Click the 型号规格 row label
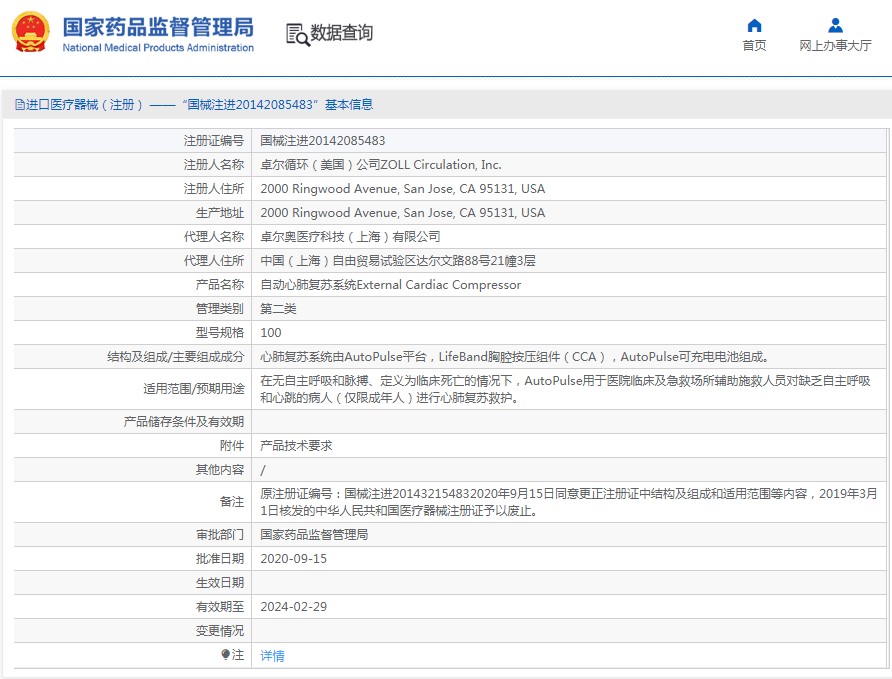Screen dimensions: 892x679 coord(220,333)
